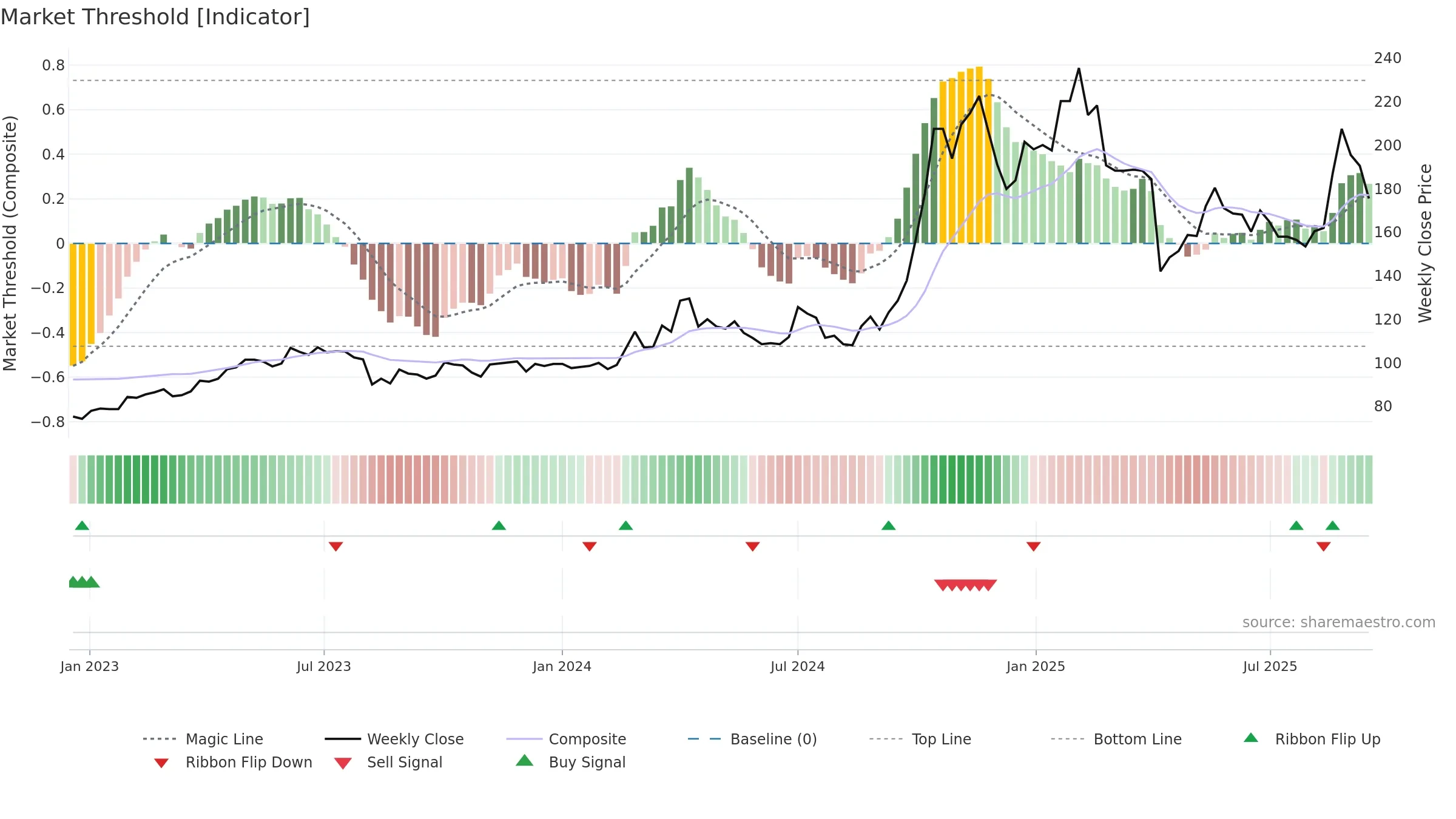This screenshot has height=819, width=1456.
Task: Toggle the Composite legend entry
Action: [566, 739]
